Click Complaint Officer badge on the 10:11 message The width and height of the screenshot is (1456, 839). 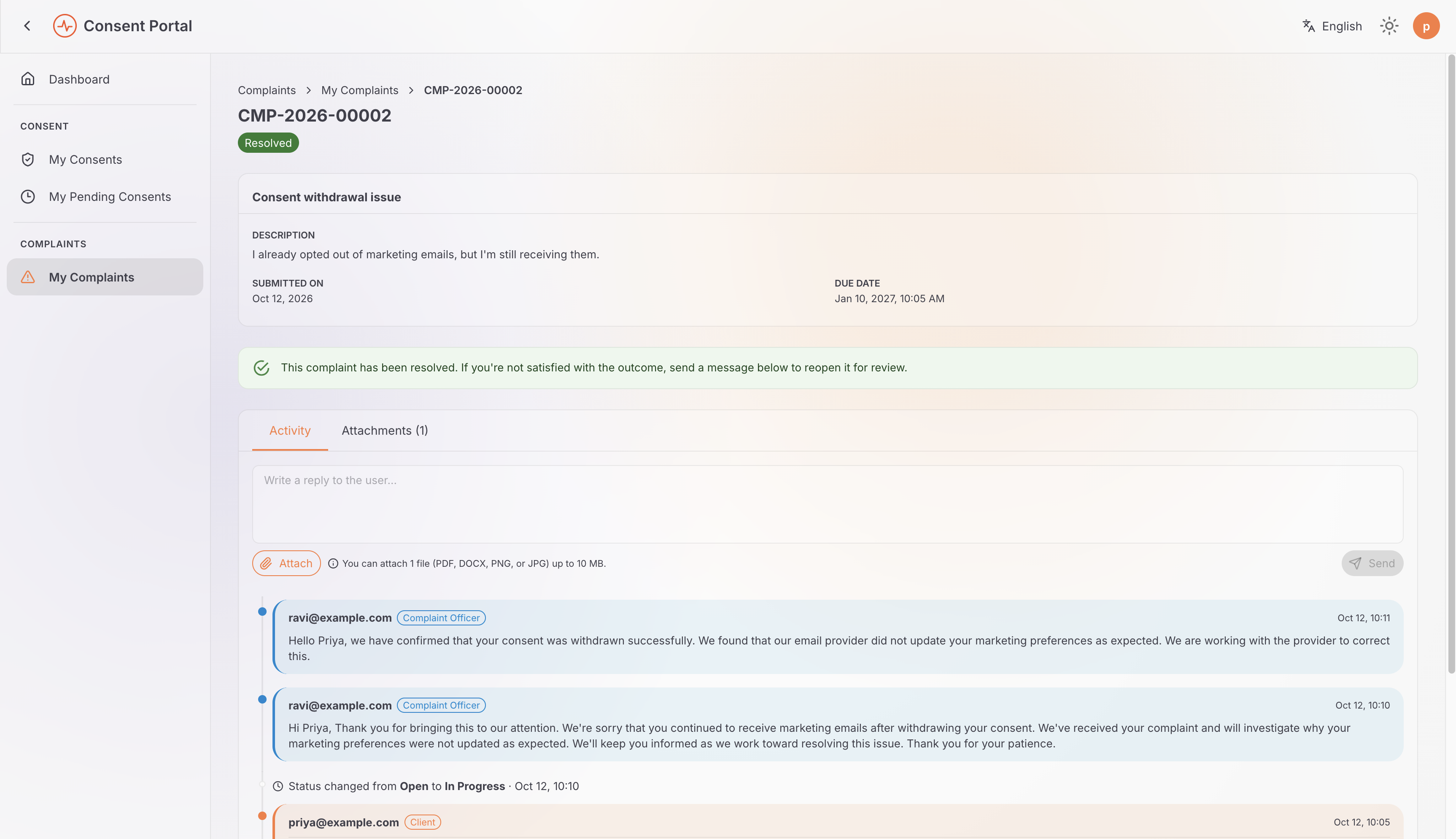441,618
